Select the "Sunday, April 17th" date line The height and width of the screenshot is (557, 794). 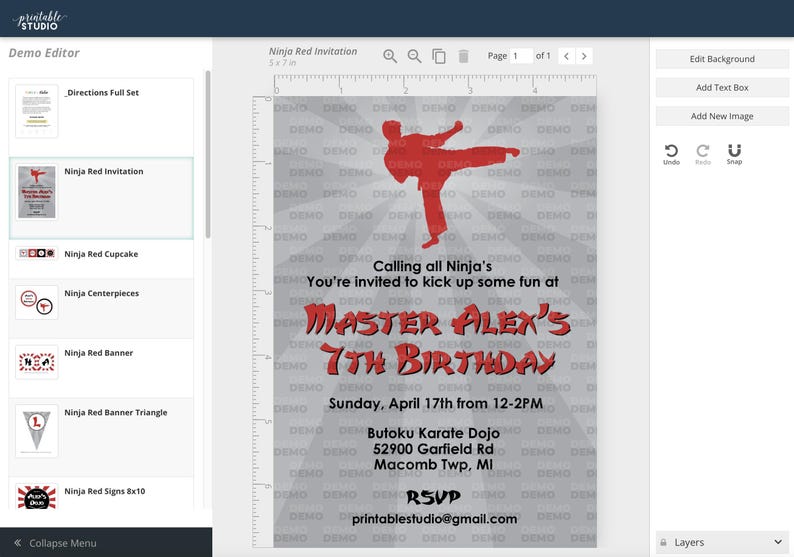(435, 404)
